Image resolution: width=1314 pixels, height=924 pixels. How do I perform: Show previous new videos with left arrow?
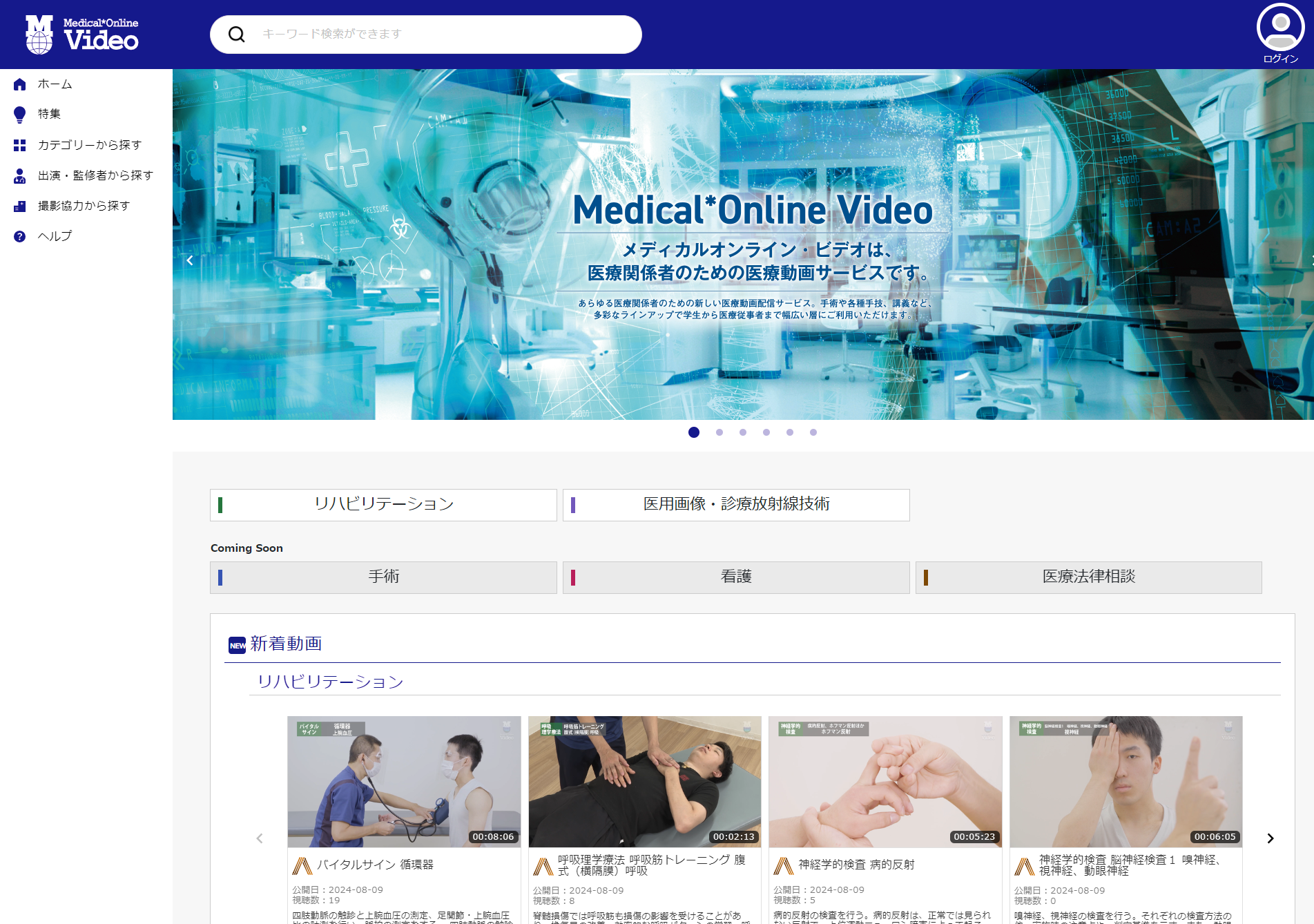[260, 838]
